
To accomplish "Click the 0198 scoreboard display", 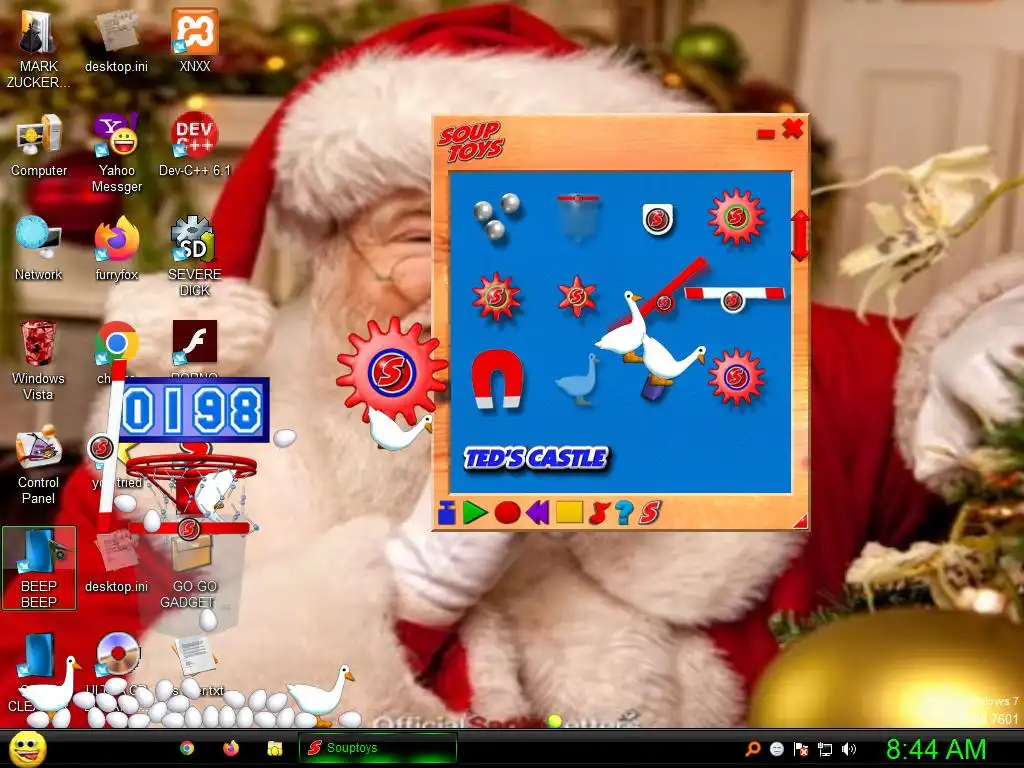I will (193, 410).
